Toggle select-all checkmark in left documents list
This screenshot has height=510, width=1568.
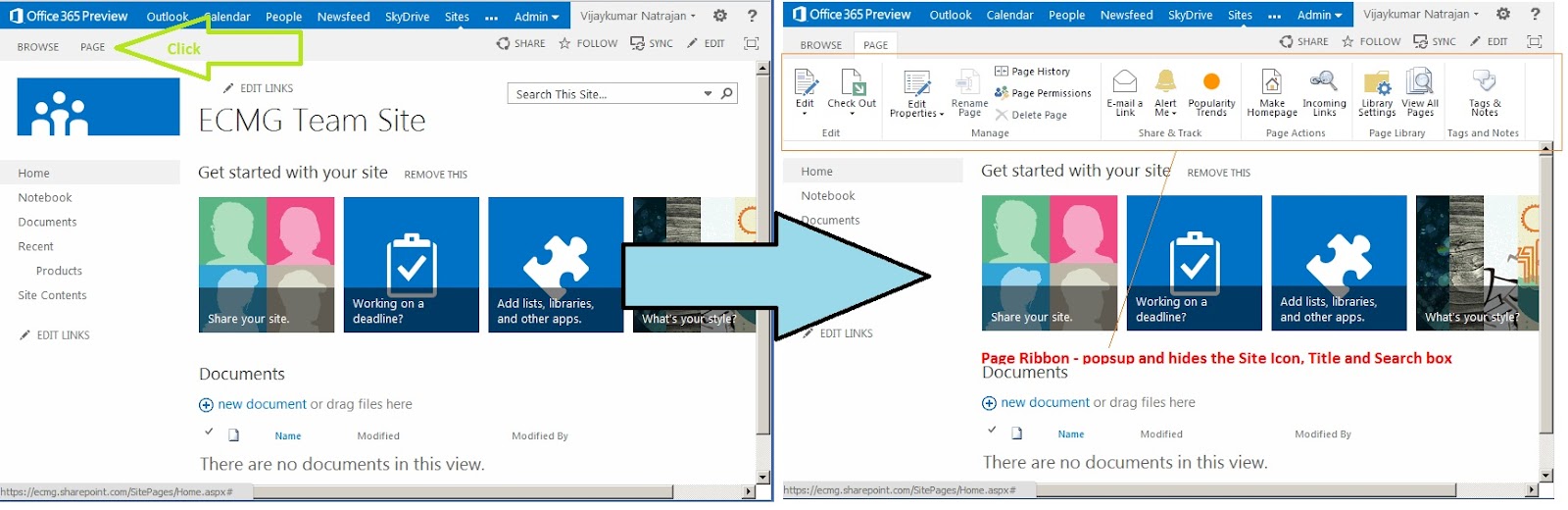[x=208, y=432]
